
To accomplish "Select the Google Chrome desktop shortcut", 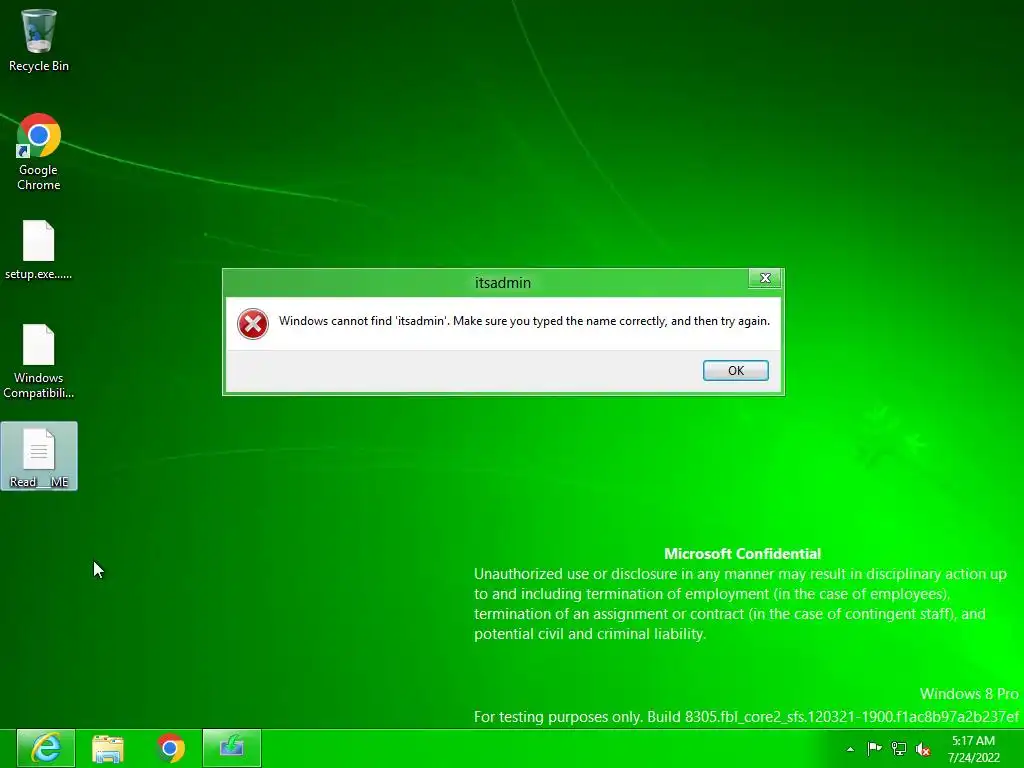I will coord(39,152).
